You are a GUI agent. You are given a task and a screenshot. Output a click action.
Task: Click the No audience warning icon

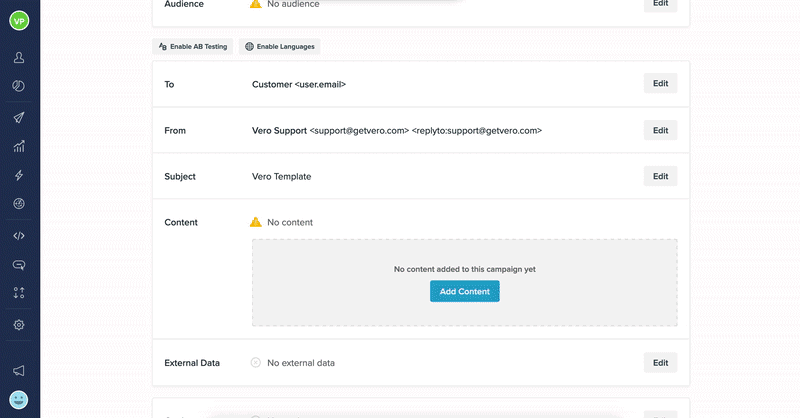pos(256,4)
